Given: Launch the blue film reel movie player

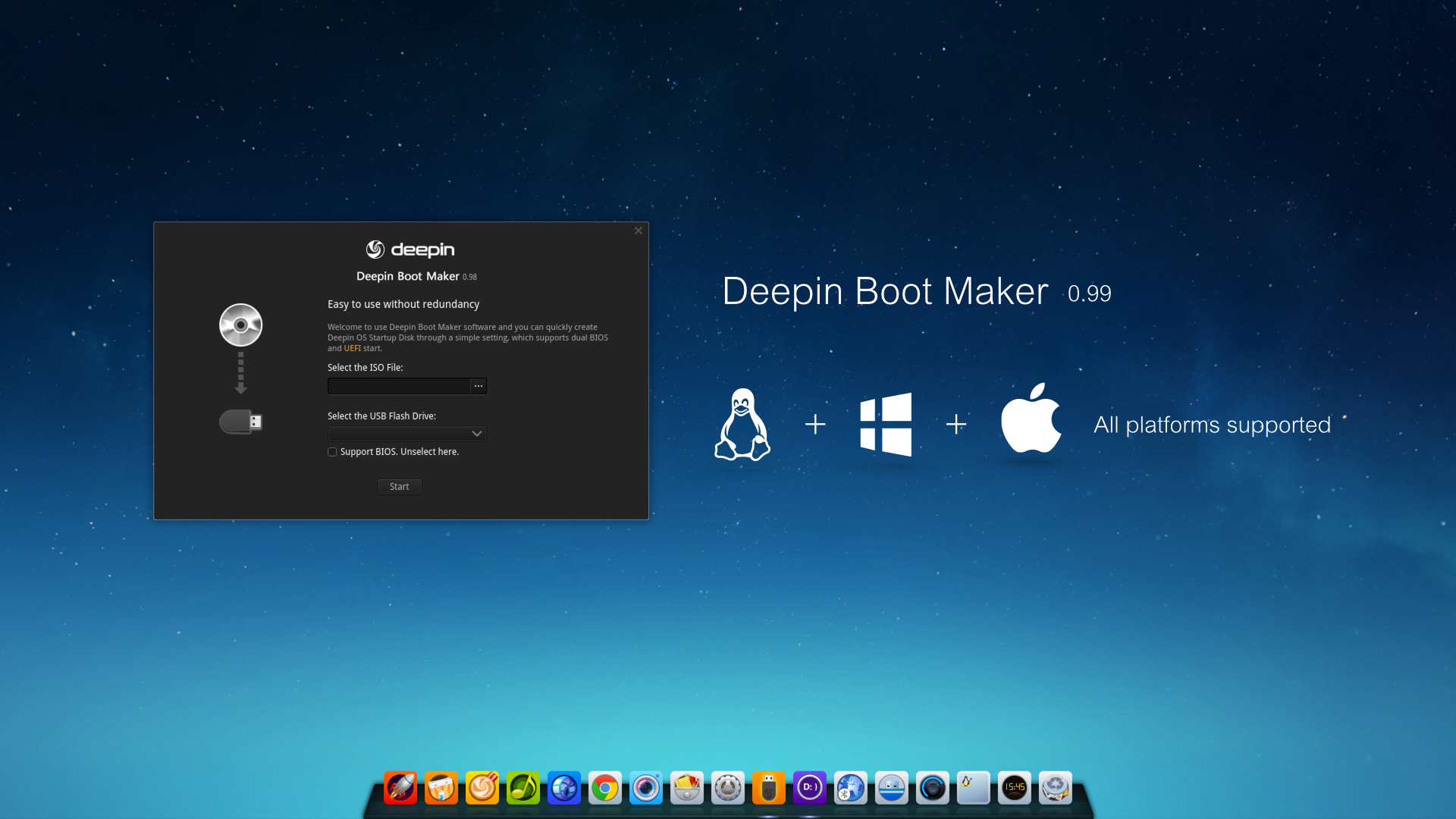Looking at the screenshot, I should click(563, 788).
